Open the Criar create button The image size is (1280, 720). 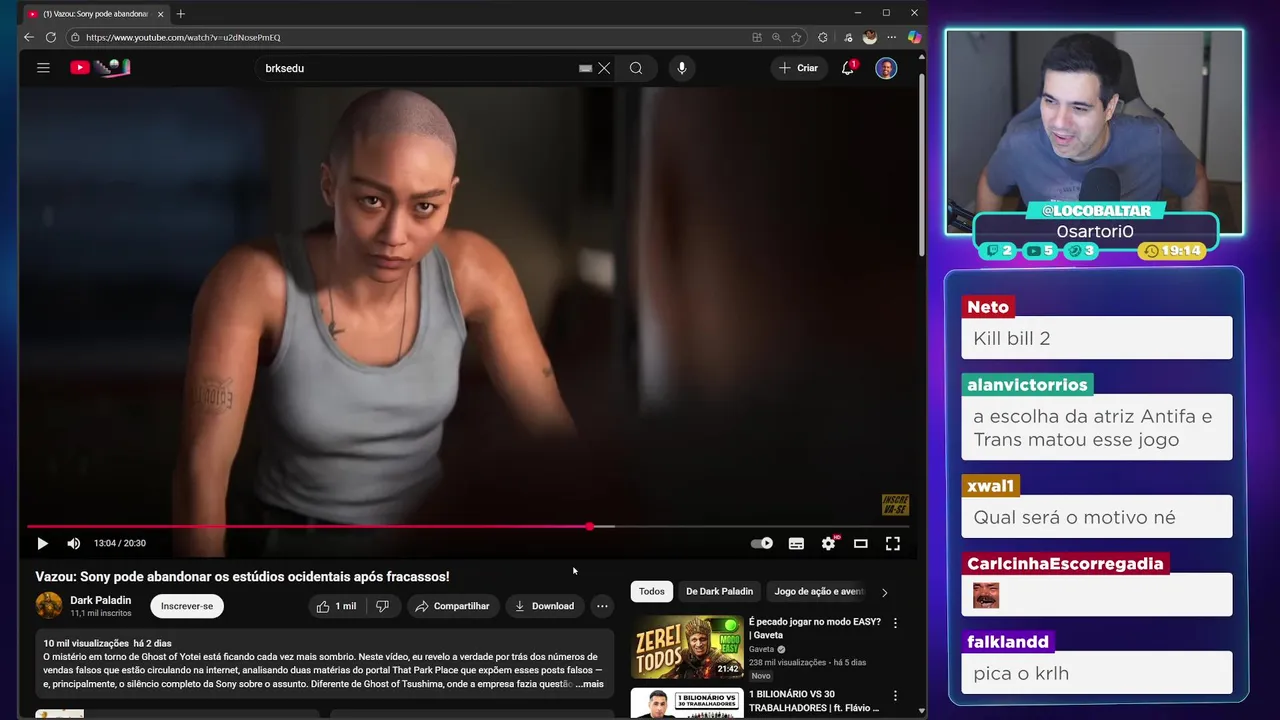pyautogui.click(x=799, y=68)
